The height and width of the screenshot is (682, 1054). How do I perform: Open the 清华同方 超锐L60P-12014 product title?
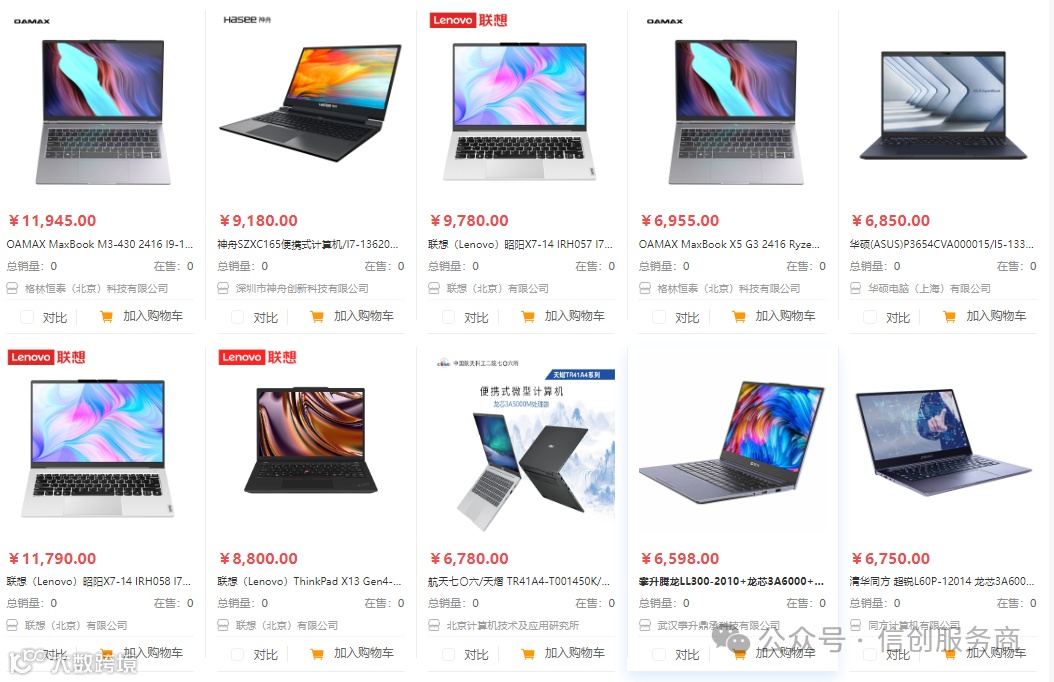tap(942, 581)
